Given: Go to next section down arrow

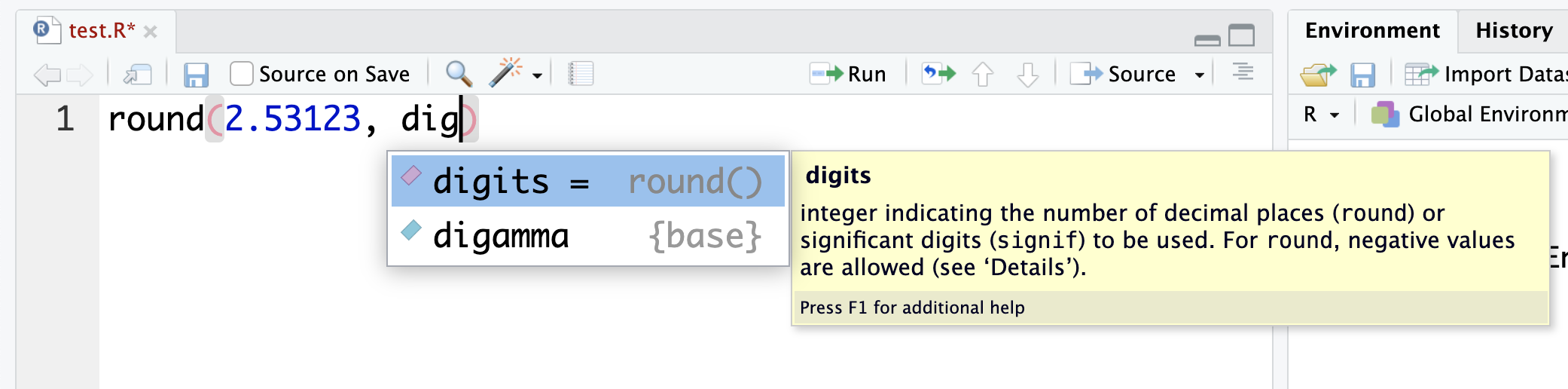Looking at the screenshot, I should click(x=1027, y=75).
